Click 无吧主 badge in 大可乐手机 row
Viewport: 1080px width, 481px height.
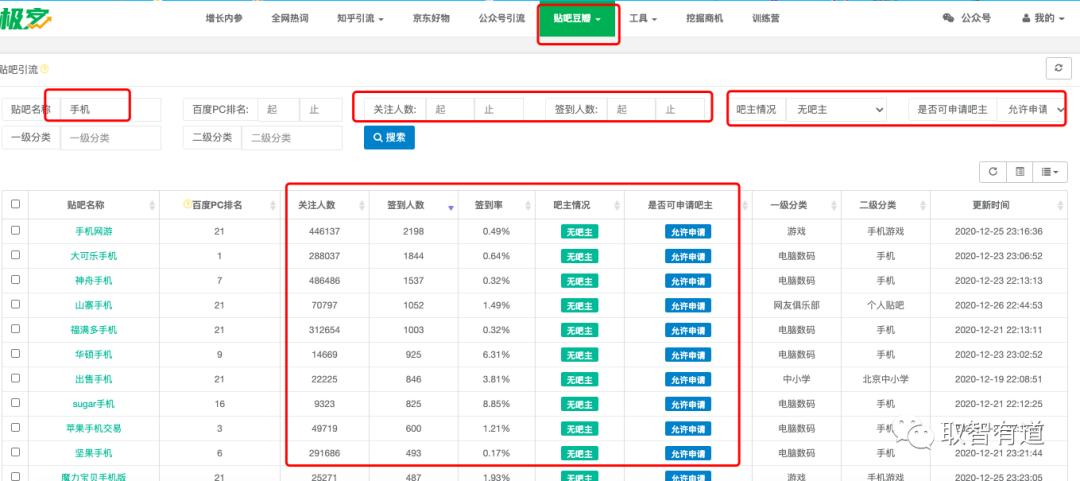(579, 256)
